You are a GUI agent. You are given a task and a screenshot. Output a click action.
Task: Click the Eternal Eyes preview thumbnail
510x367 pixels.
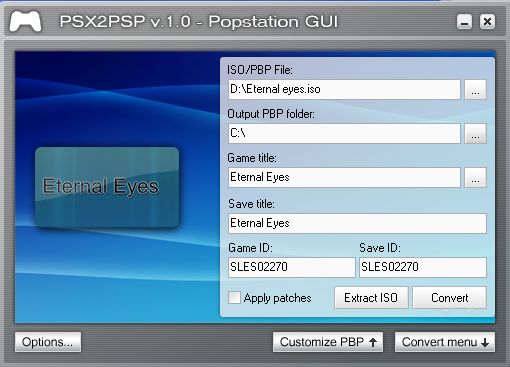tap(107, 187)
